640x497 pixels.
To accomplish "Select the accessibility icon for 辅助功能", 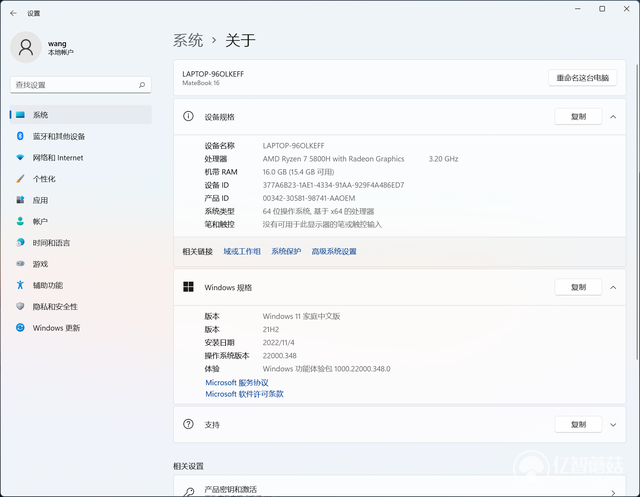I will pos(20,285).
